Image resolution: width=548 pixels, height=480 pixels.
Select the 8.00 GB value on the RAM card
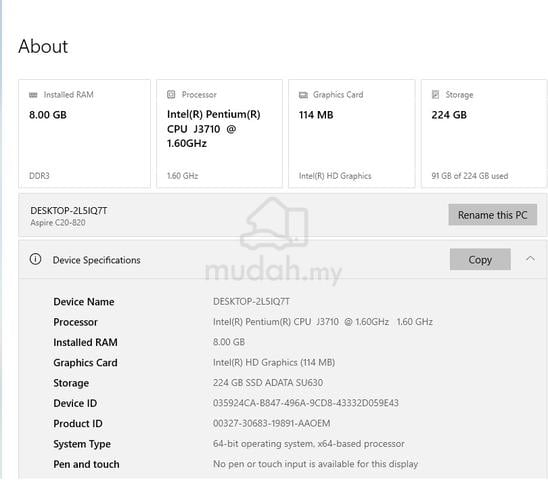click(48, 115)
